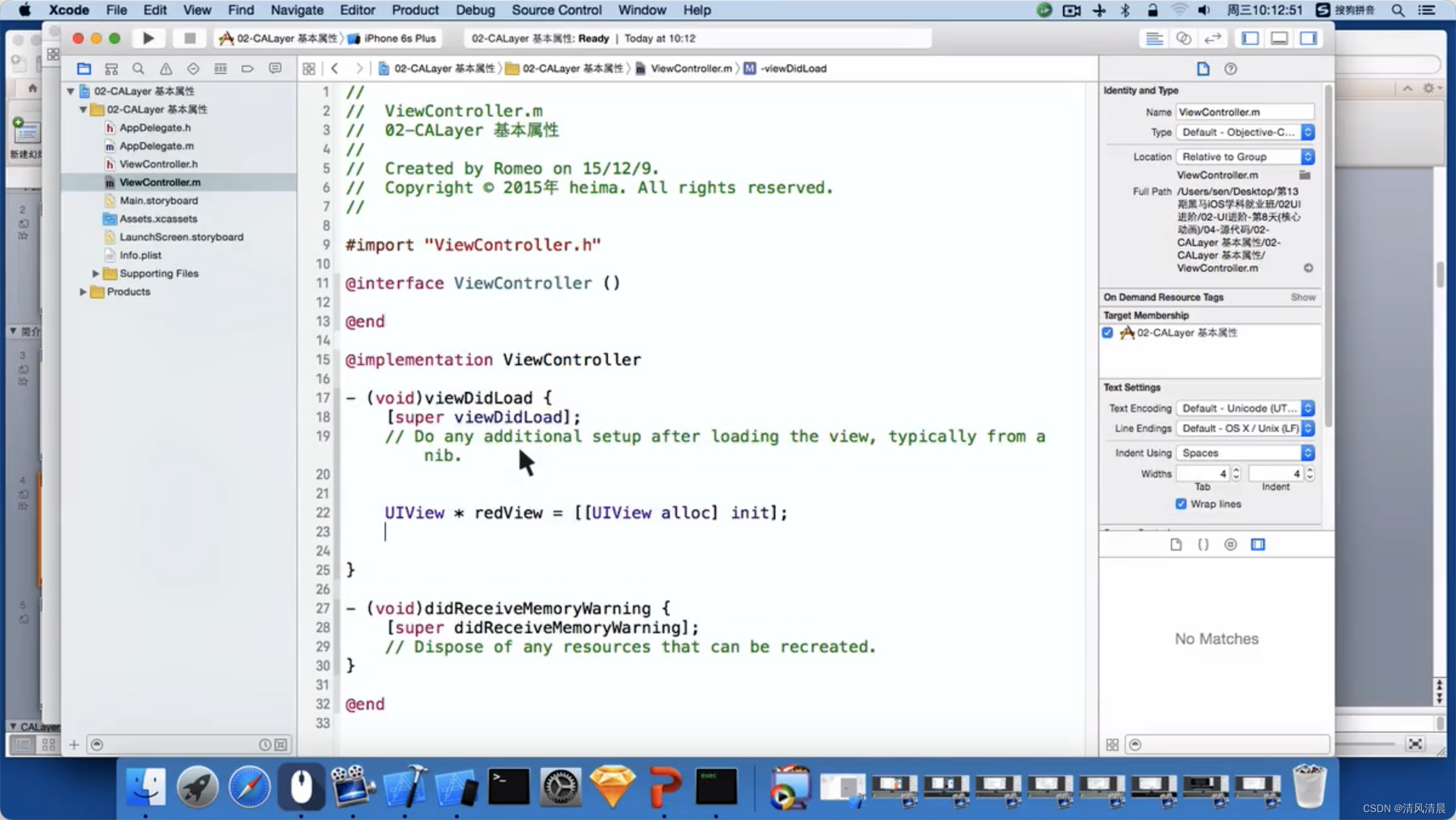
Task: Toggle the Utilities panel
Action: [x=1309, y=38]
